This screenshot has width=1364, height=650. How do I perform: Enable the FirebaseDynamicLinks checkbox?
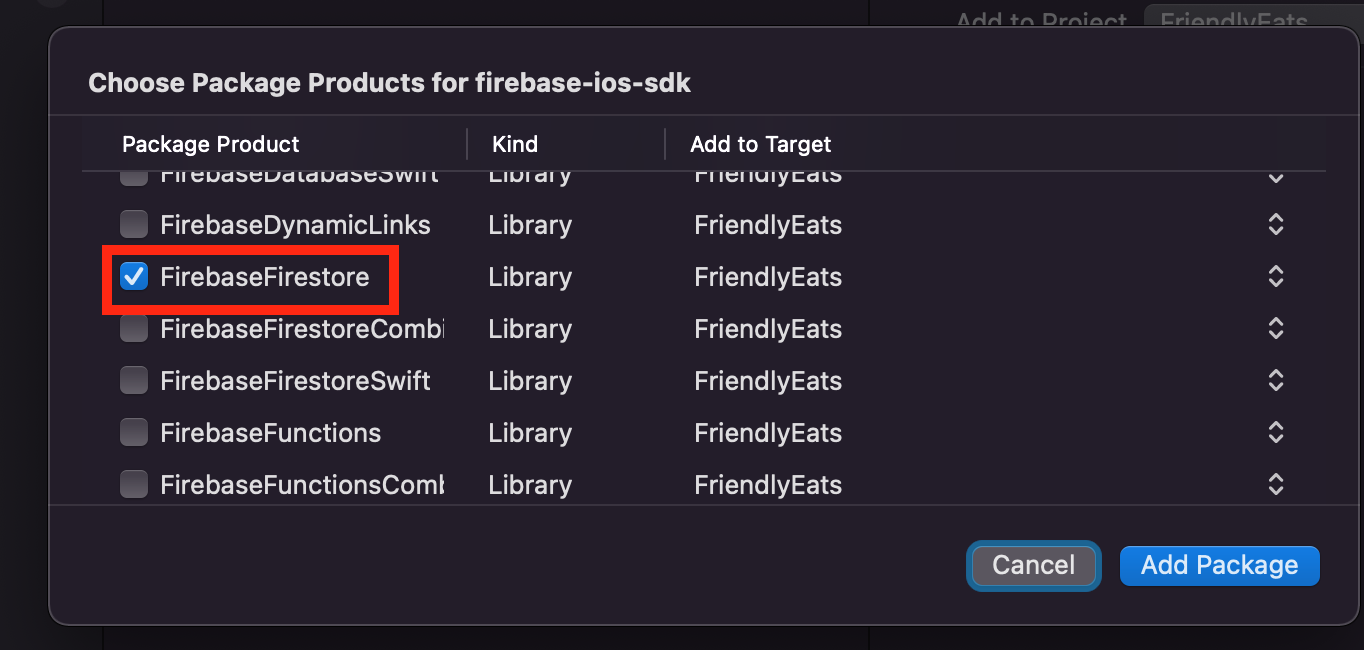133,224
